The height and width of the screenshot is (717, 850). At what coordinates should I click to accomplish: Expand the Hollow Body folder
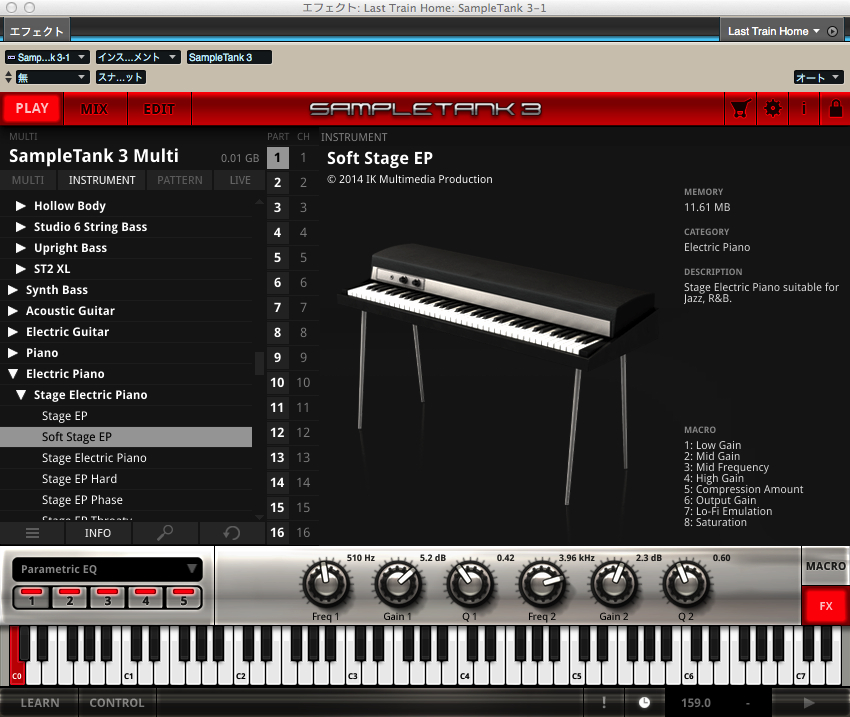[x=21, y=206]
